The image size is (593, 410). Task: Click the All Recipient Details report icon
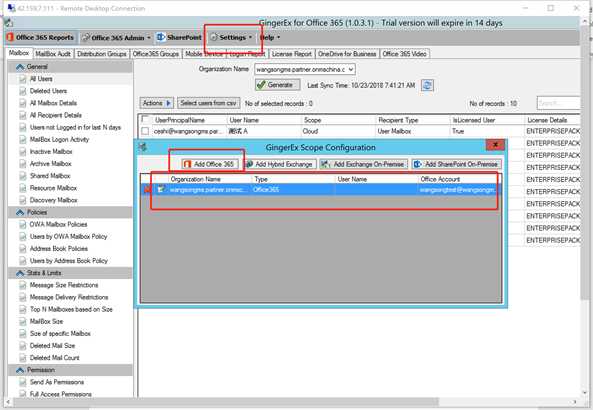[x=23, y=115]
